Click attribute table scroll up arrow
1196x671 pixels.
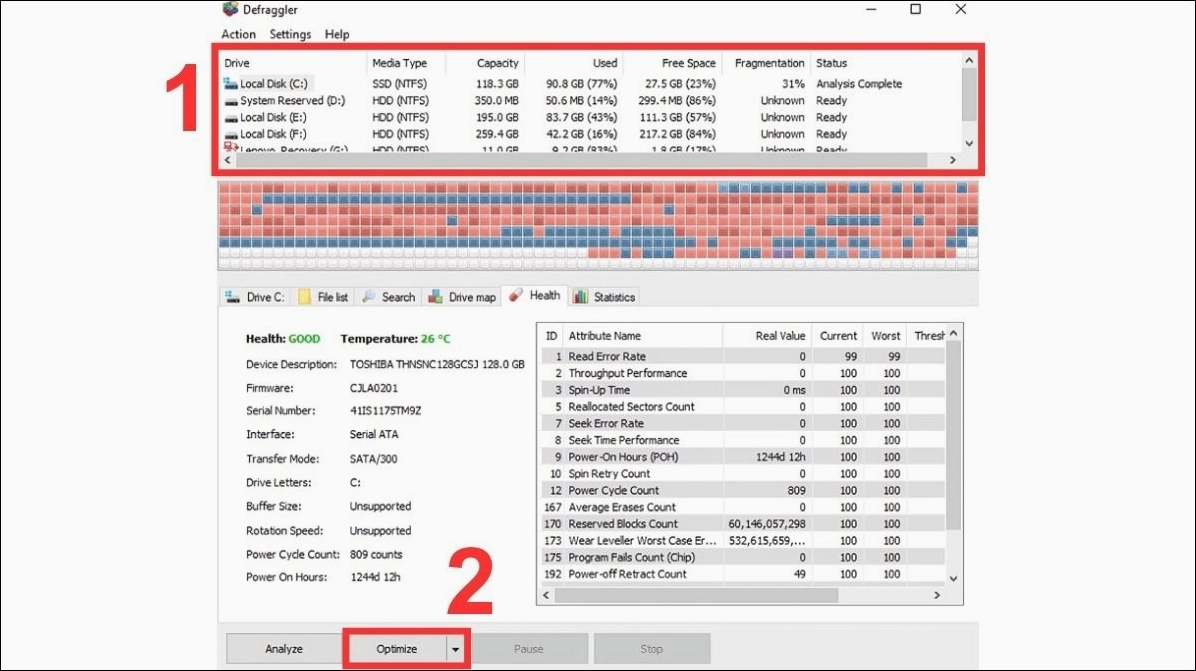(x=953, y=334)
